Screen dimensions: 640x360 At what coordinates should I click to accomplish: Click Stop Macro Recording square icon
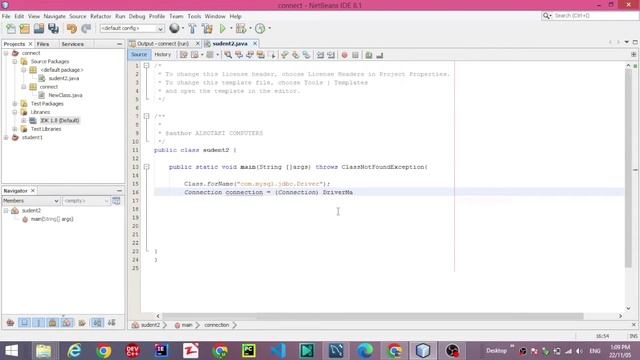355,55
